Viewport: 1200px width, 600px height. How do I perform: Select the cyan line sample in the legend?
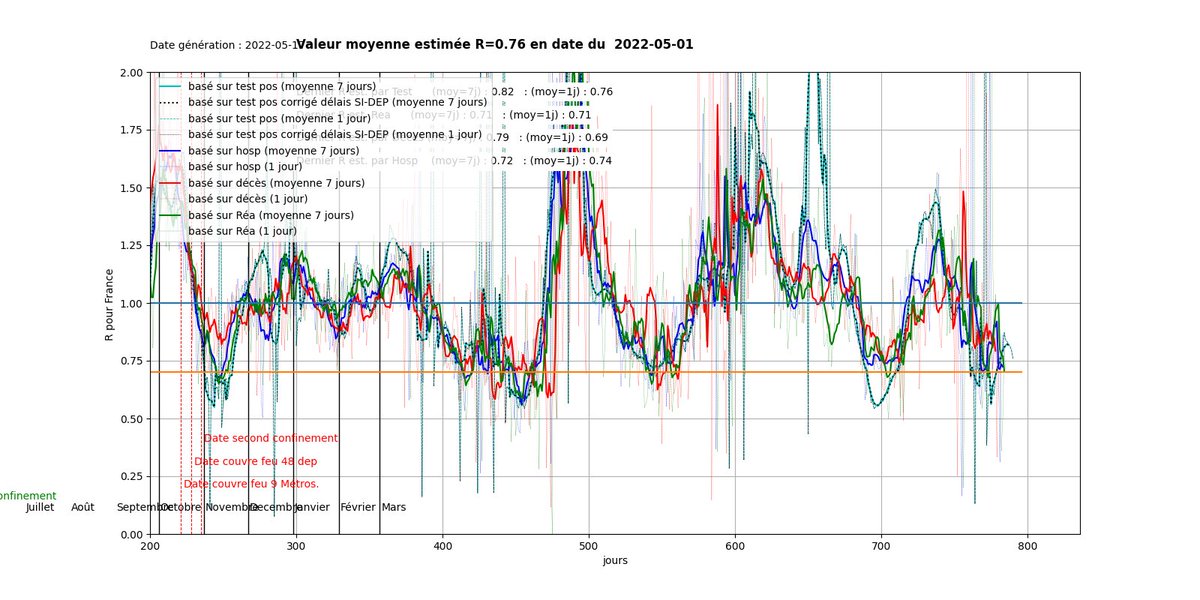tap(170, 87)
